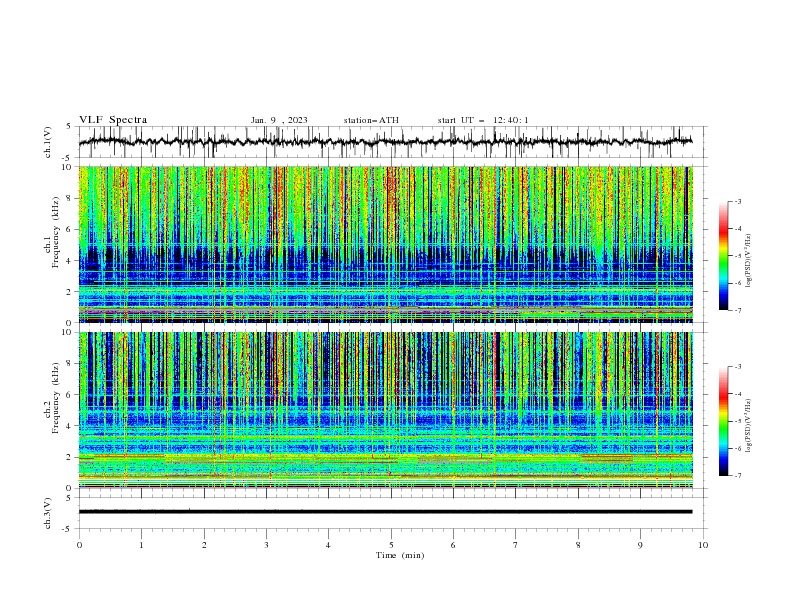Click the ch.3(V) axis tick "-5"
The height and width of the screenshot is (612, 792).
68,529
